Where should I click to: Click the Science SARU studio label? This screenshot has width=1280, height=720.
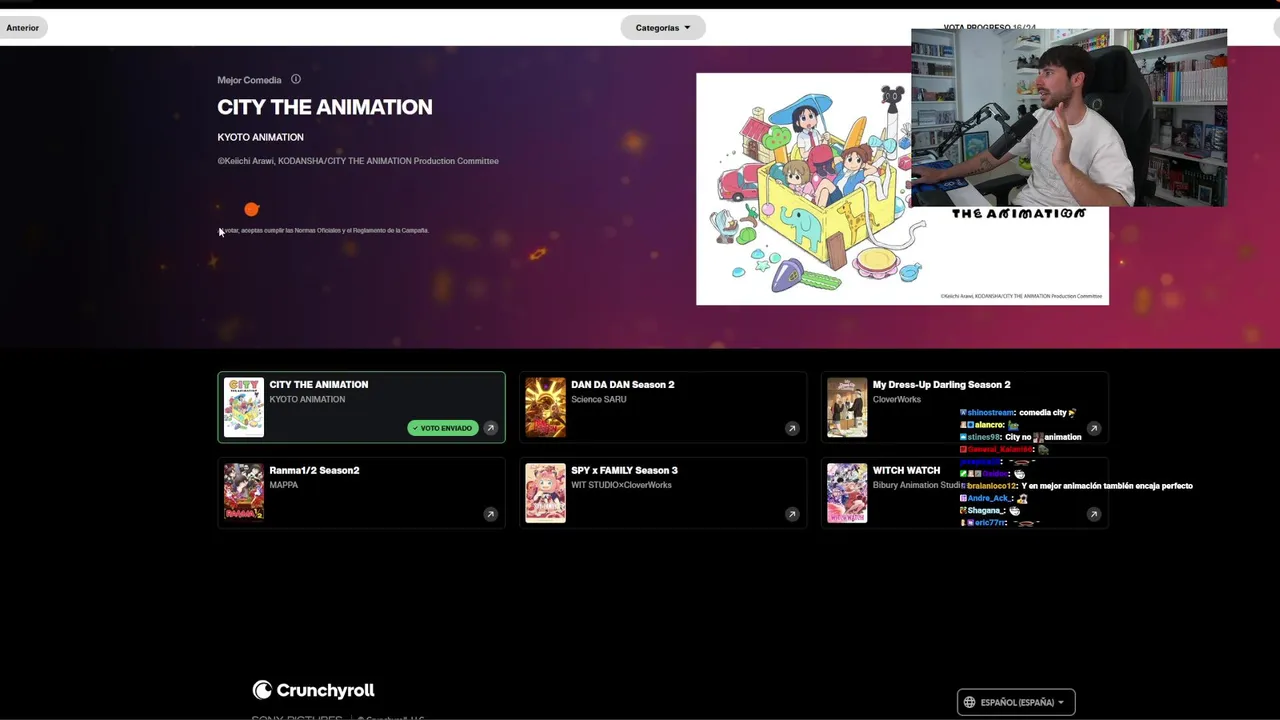599,399
